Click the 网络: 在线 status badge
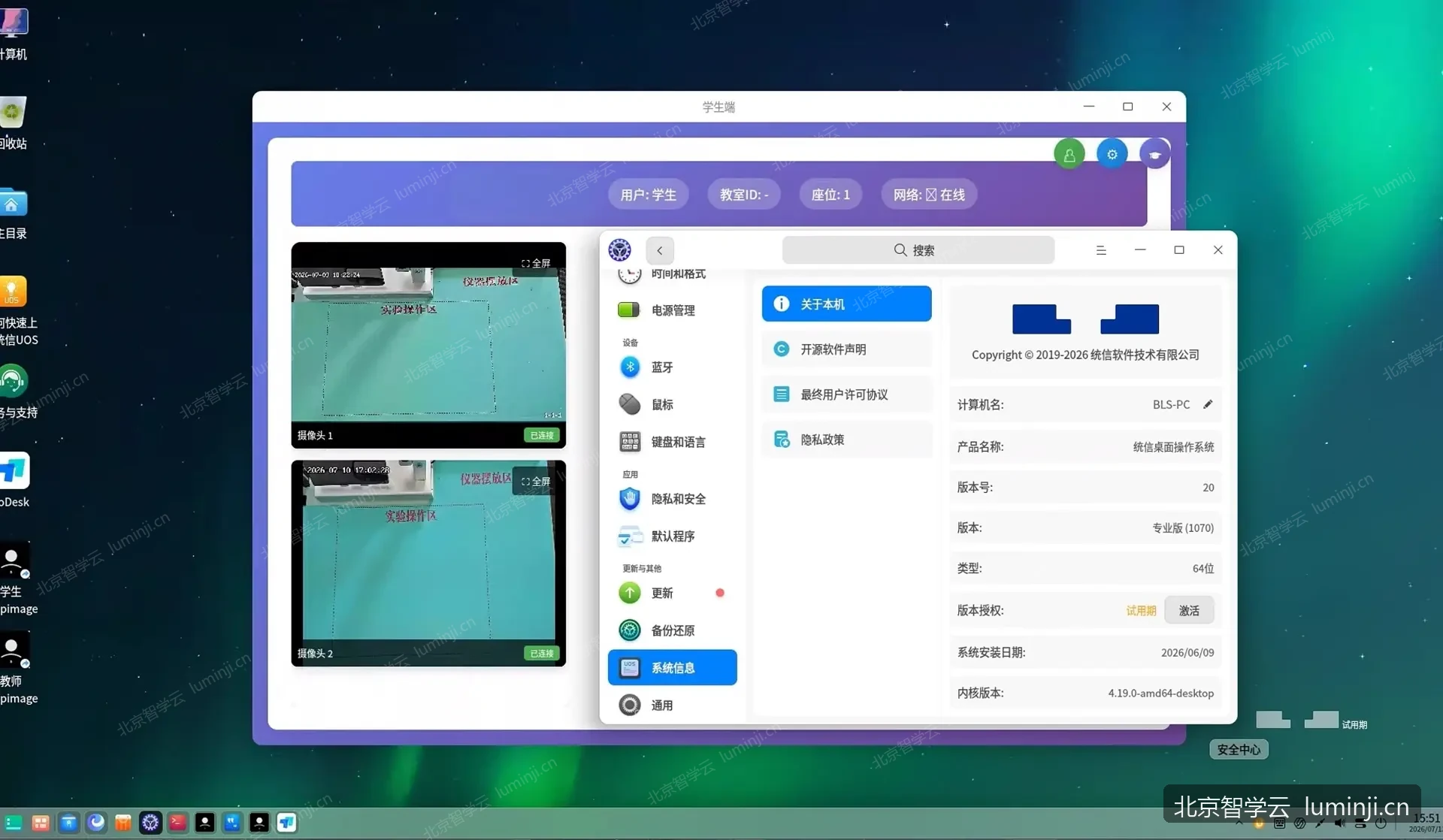This screenshot has width=1443, height=840. click(929, 195)
